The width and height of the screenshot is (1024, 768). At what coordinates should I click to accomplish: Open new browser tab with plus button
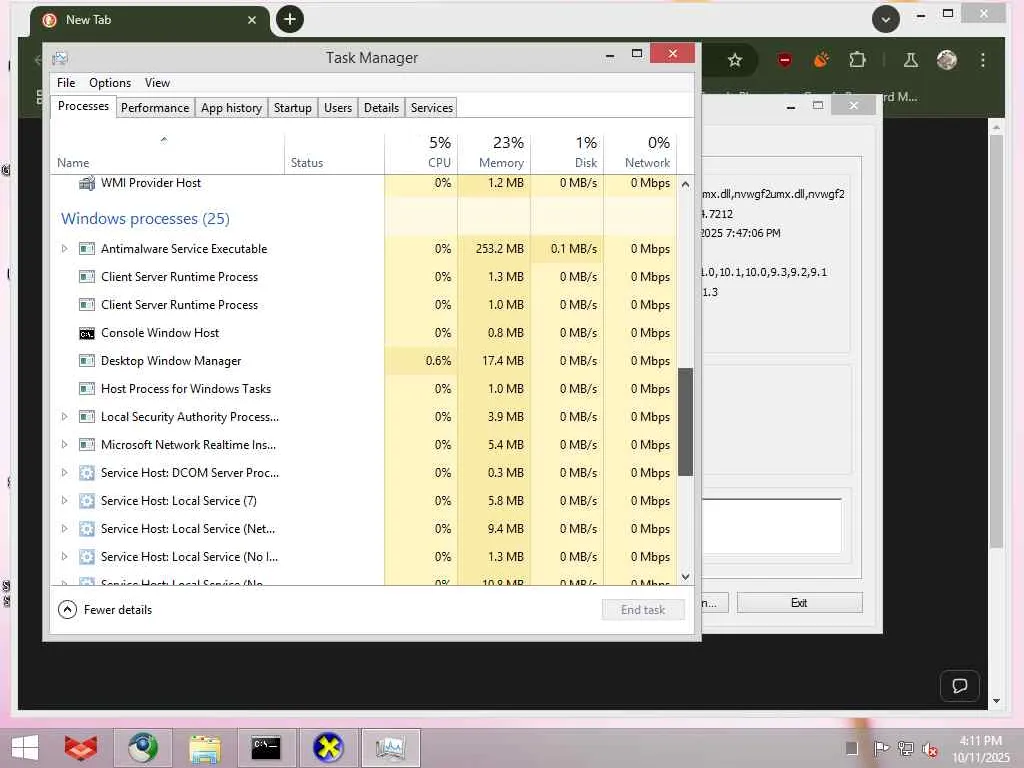pos(290,20)
